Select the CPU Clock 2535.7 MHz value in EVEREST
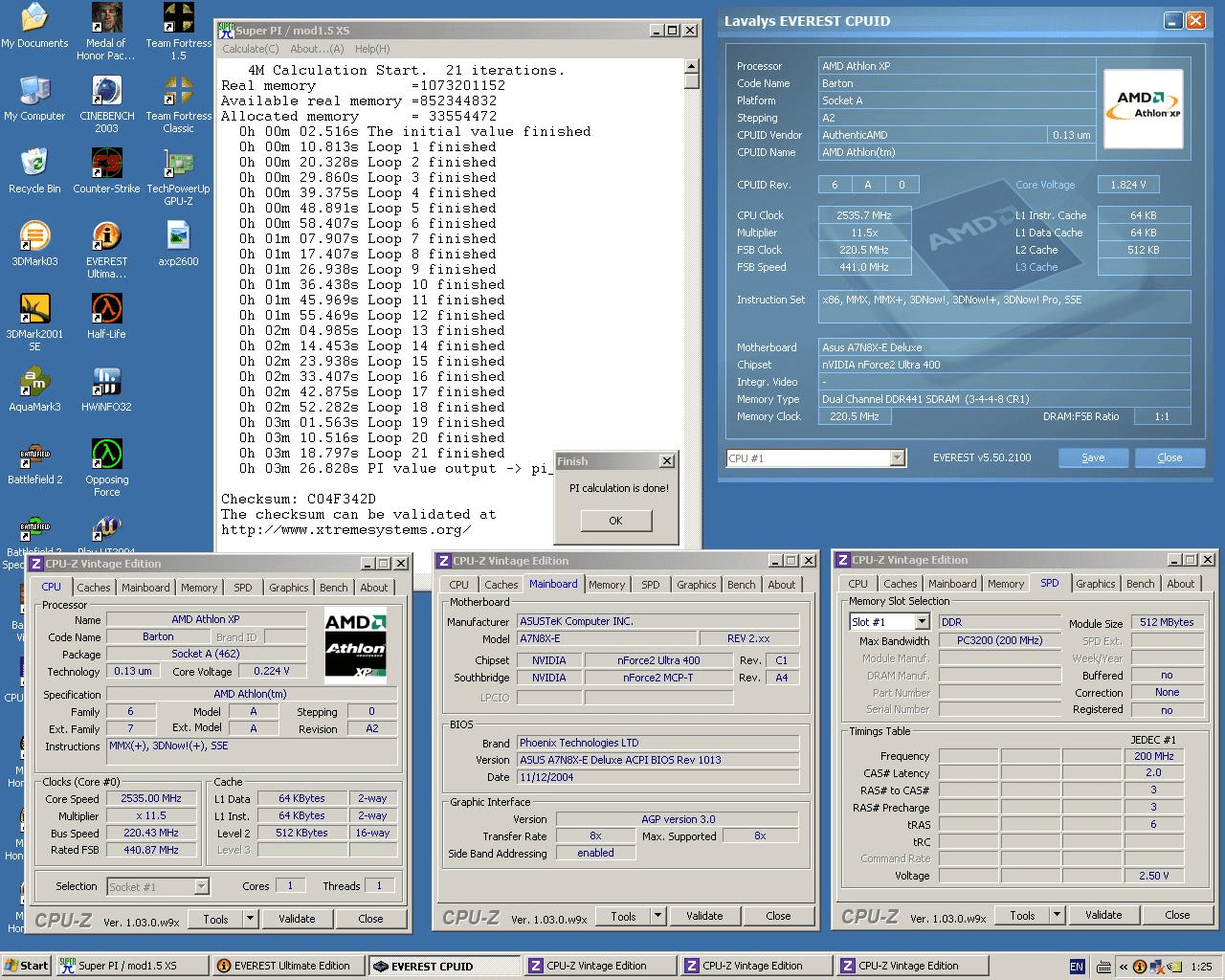The width and height of the screenshot is (1225, 980). click(x=864, y=215)
